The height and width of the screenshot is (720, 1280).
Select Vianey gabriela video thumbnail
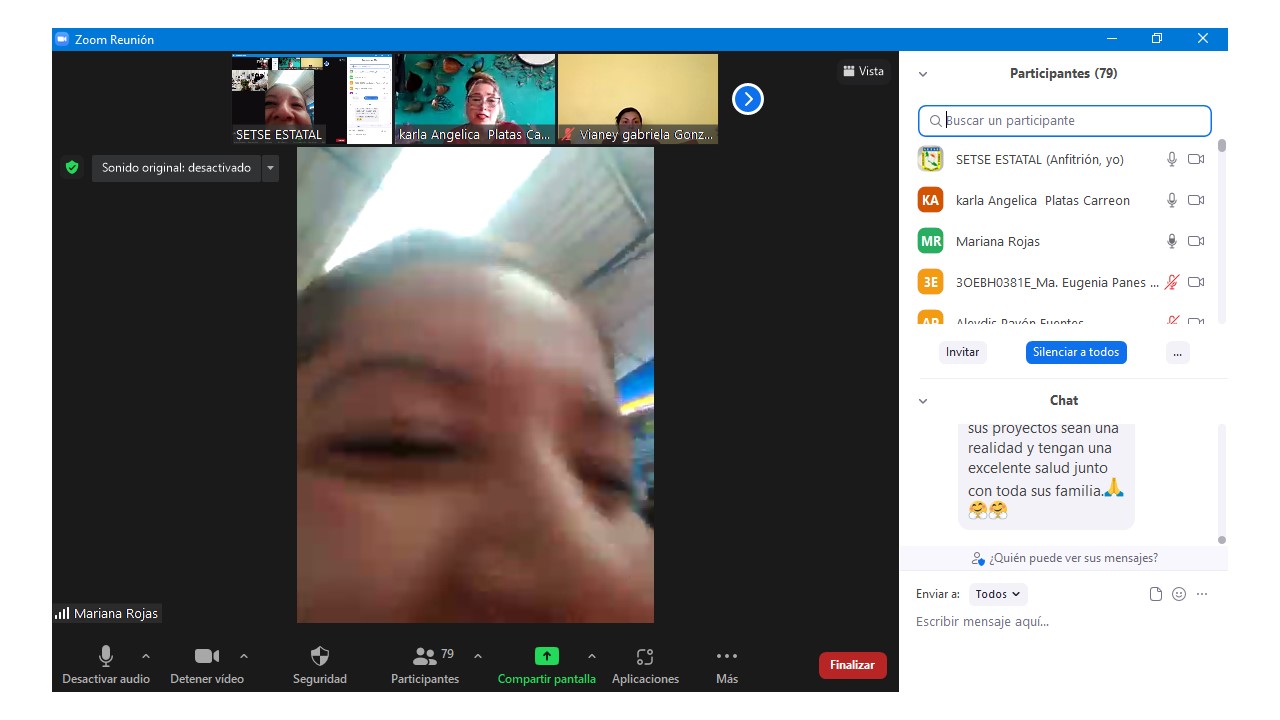tap(638, 99)
